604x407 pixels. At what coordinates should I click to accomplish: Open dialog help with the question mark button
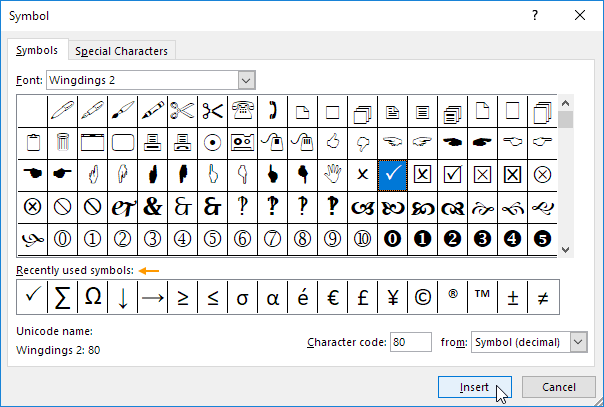click(x=535, y=15)
